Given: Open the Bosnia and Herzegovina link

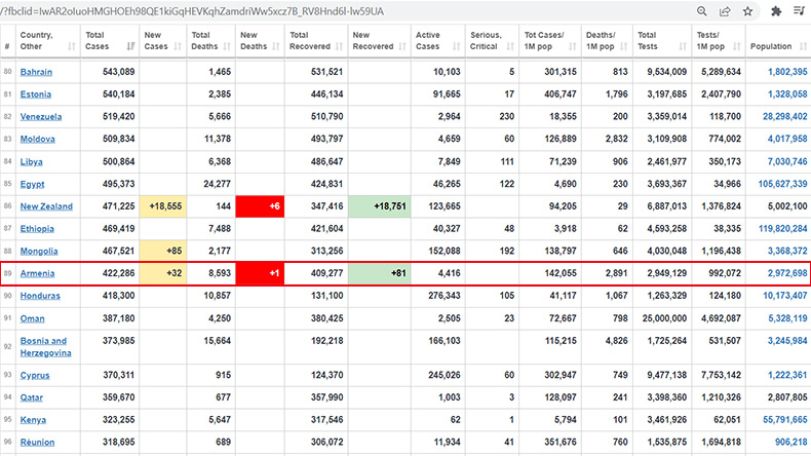Looking at the screenshot, I should (x=46, y=347).
